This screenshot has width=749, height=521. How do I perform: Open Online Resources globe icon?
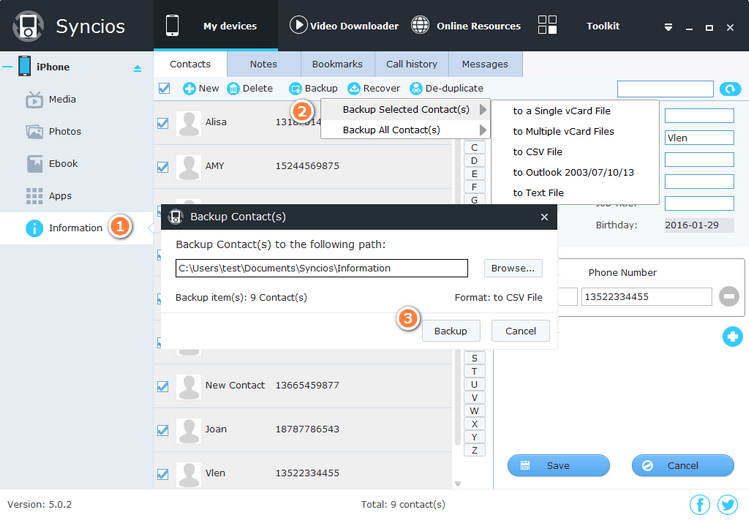click(x=420, y=25)
